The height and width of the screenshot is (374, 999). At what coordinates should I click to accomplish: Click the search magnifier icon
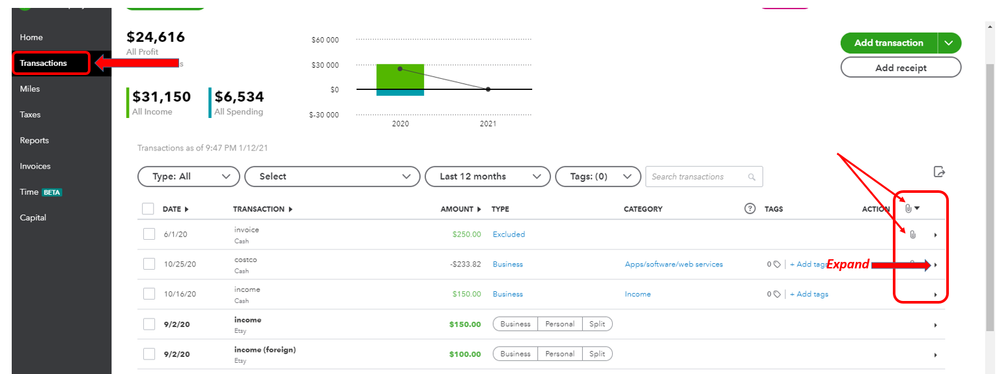(x=752, y=177)
